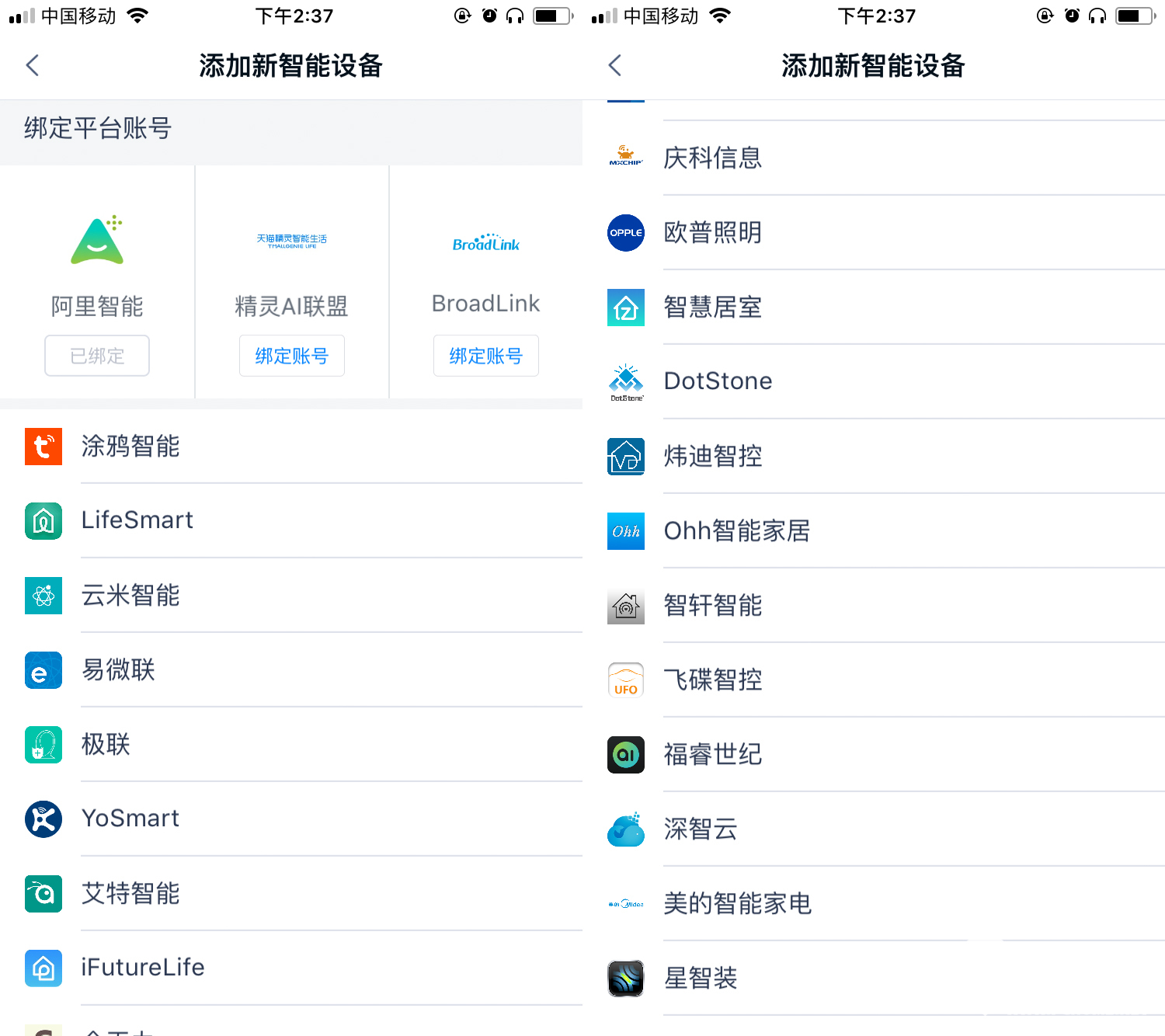The image size is (1165, 1036).
Task: Open 炜迪智控 brand entry
Action: click(x=874, y=457)
